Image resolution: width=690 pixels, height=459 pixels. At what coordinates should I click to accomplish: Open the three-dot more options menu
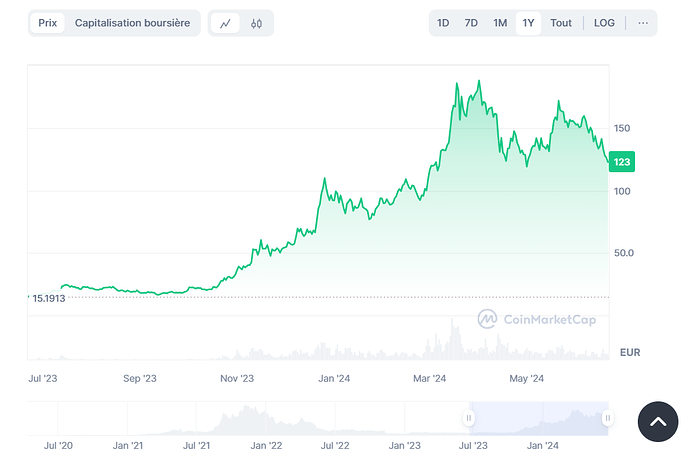click(x=643, y=23)
